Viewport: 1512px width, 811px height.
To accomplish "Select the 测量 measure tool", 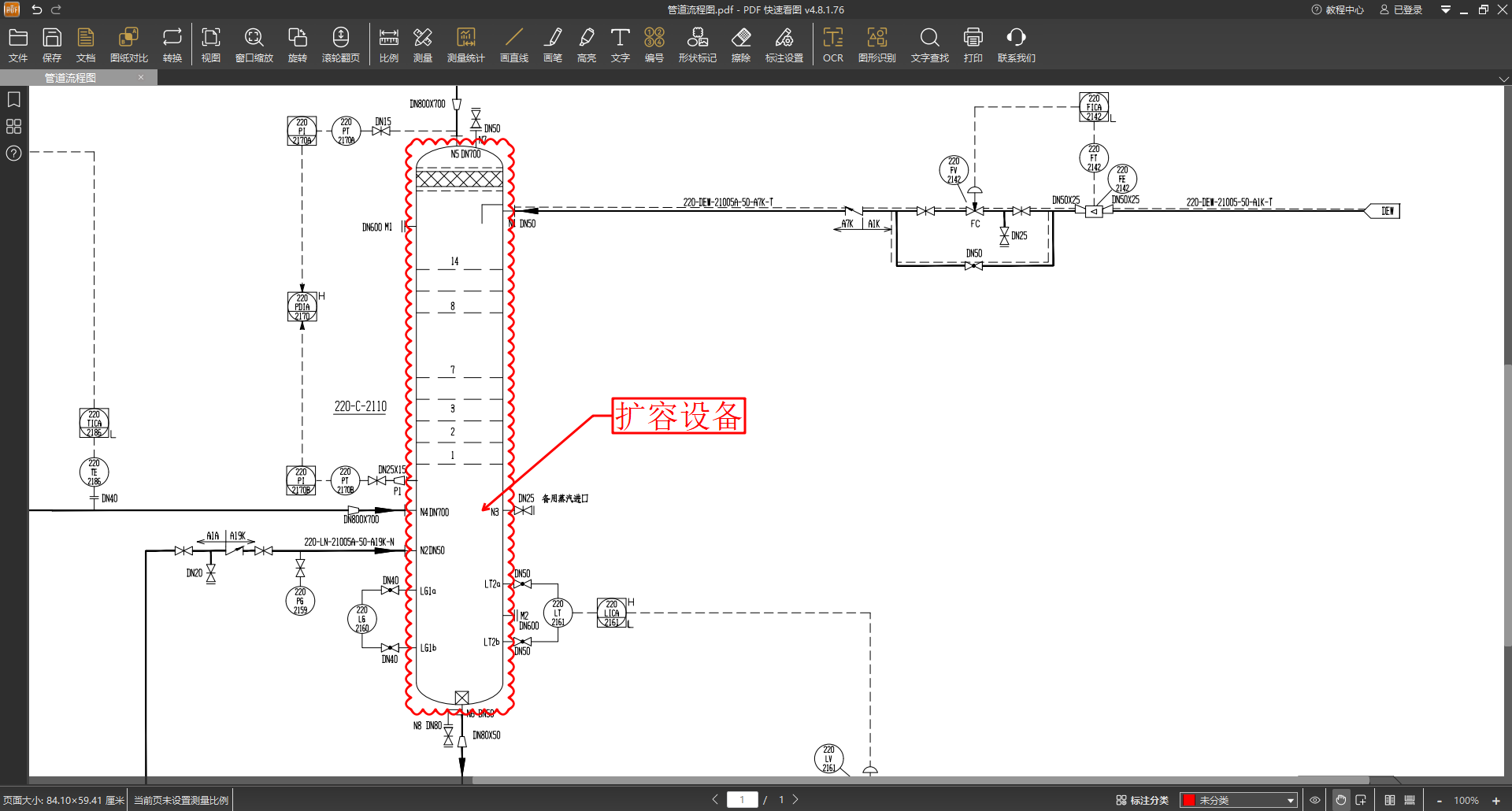I will (423, 45).
